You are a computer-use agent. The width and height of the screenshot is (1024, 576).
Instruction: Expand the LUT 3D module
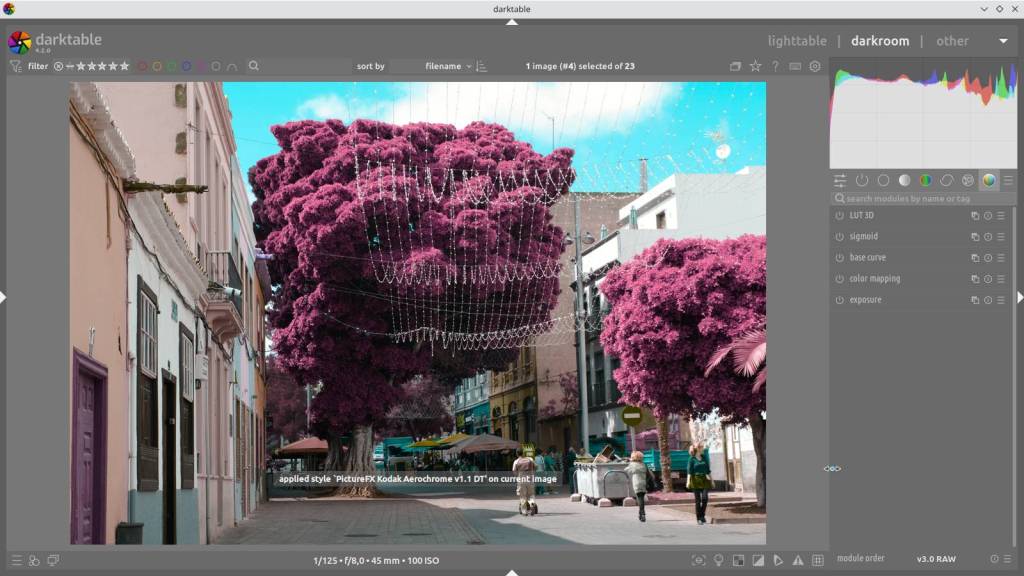click(x=861, y=216)
